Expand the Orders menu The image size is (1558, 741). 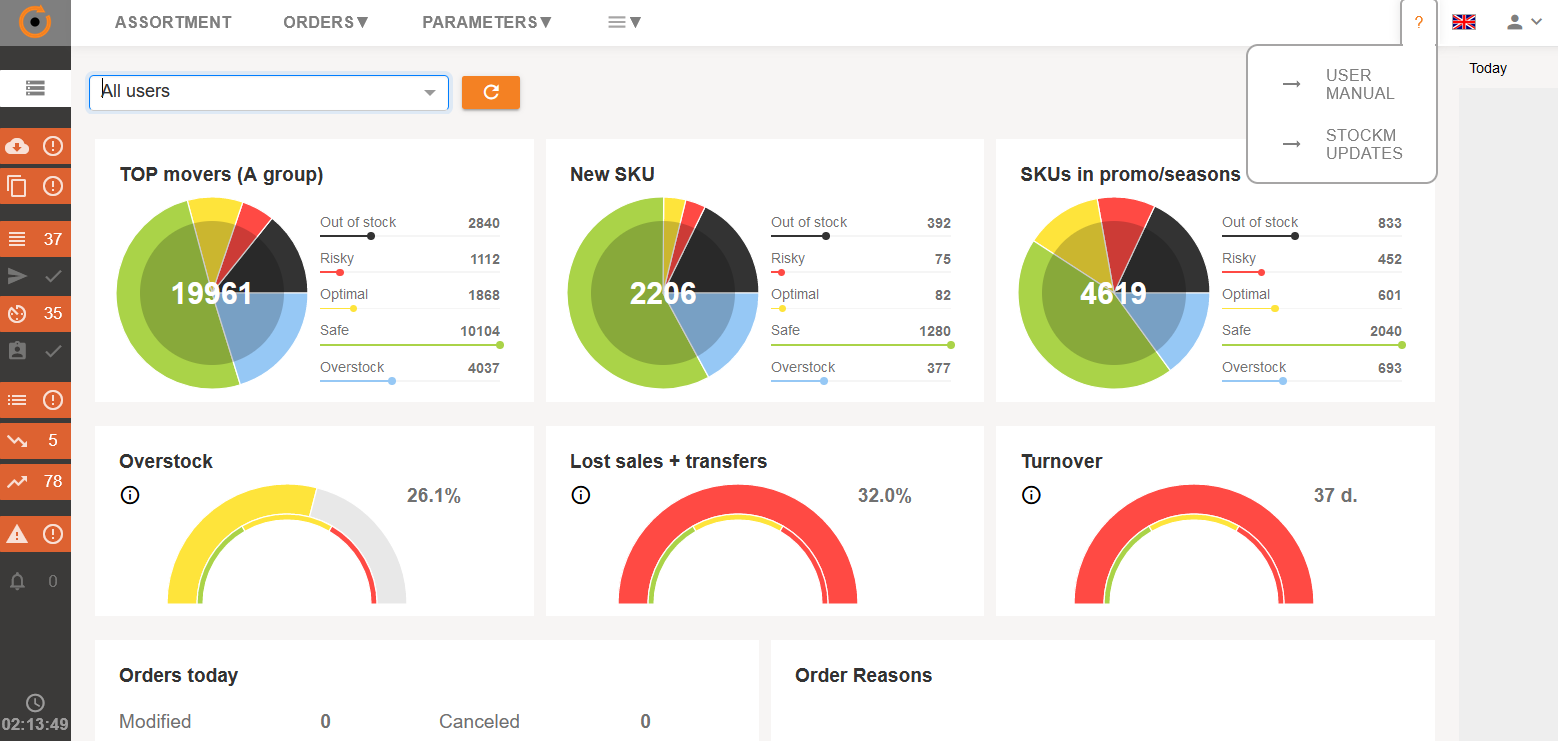coord(326,22)
